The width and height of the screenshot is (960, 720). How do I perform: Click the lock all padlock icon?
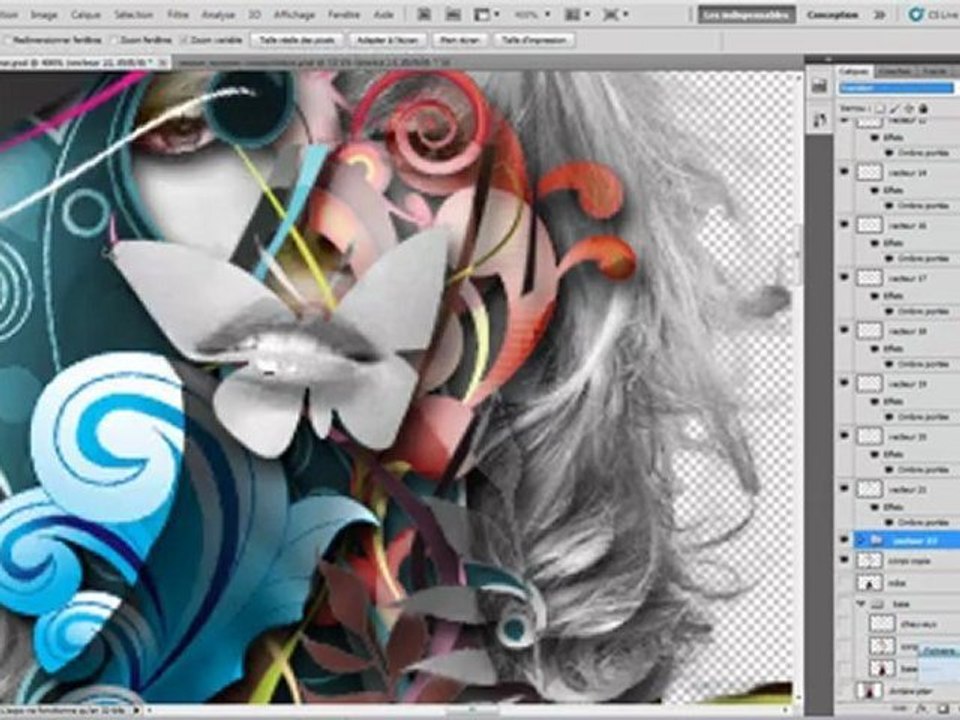923,108
